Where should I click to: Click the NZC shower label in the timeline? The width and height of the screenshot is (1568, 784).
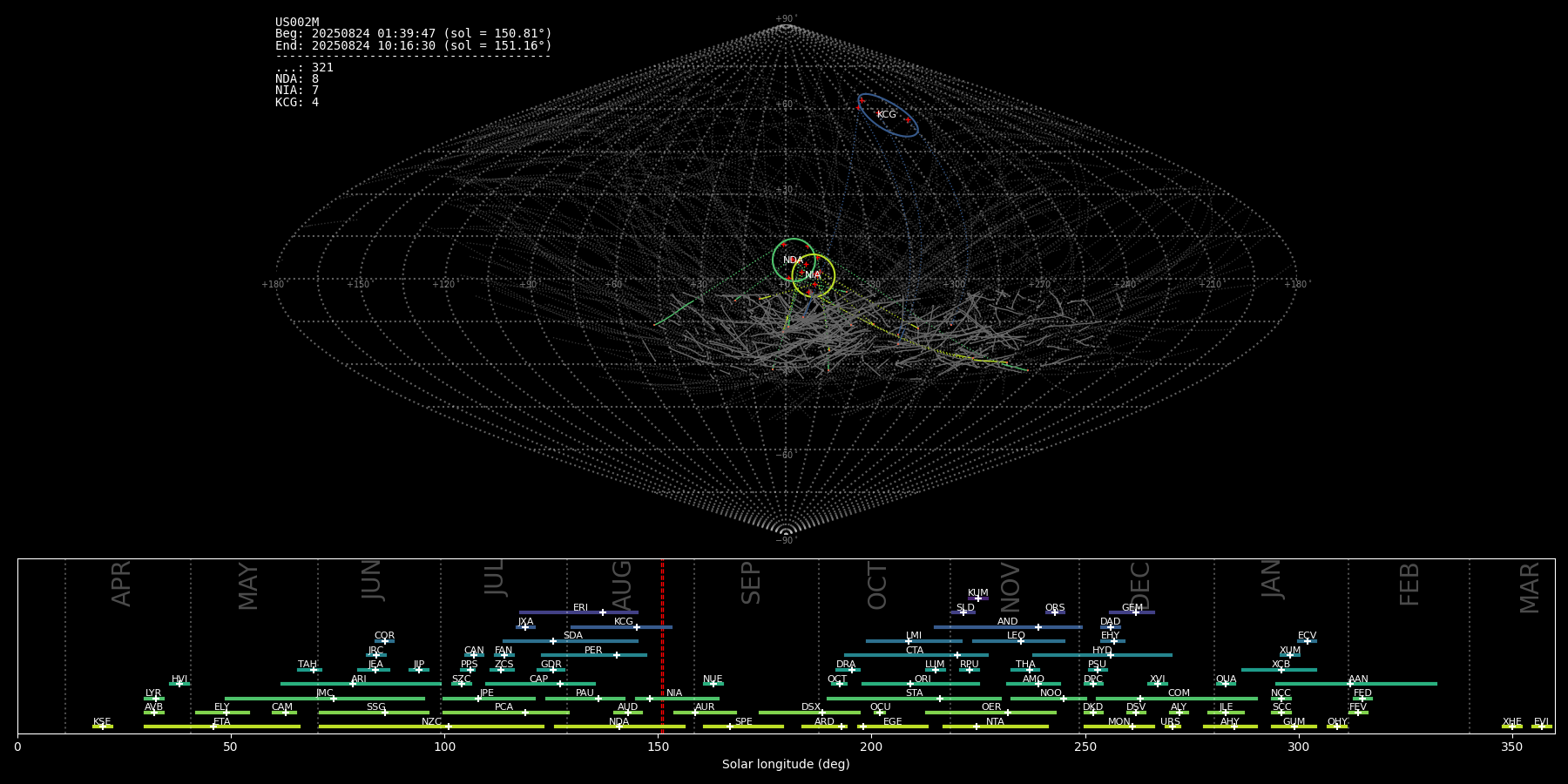coord(431,722)
